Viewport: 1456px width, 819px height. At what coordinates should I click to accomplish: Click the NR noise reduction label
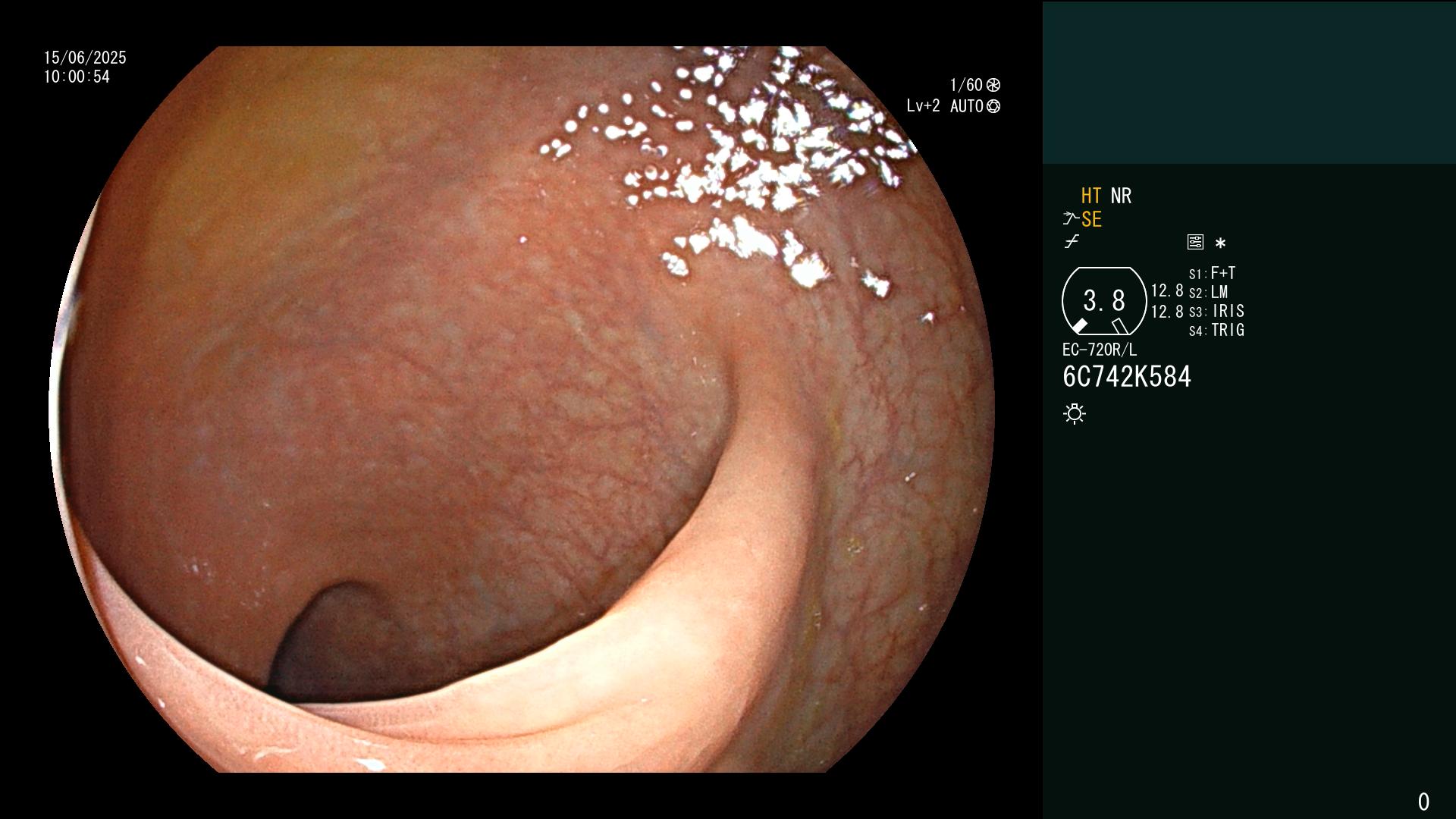click(x=1121, y=196)
